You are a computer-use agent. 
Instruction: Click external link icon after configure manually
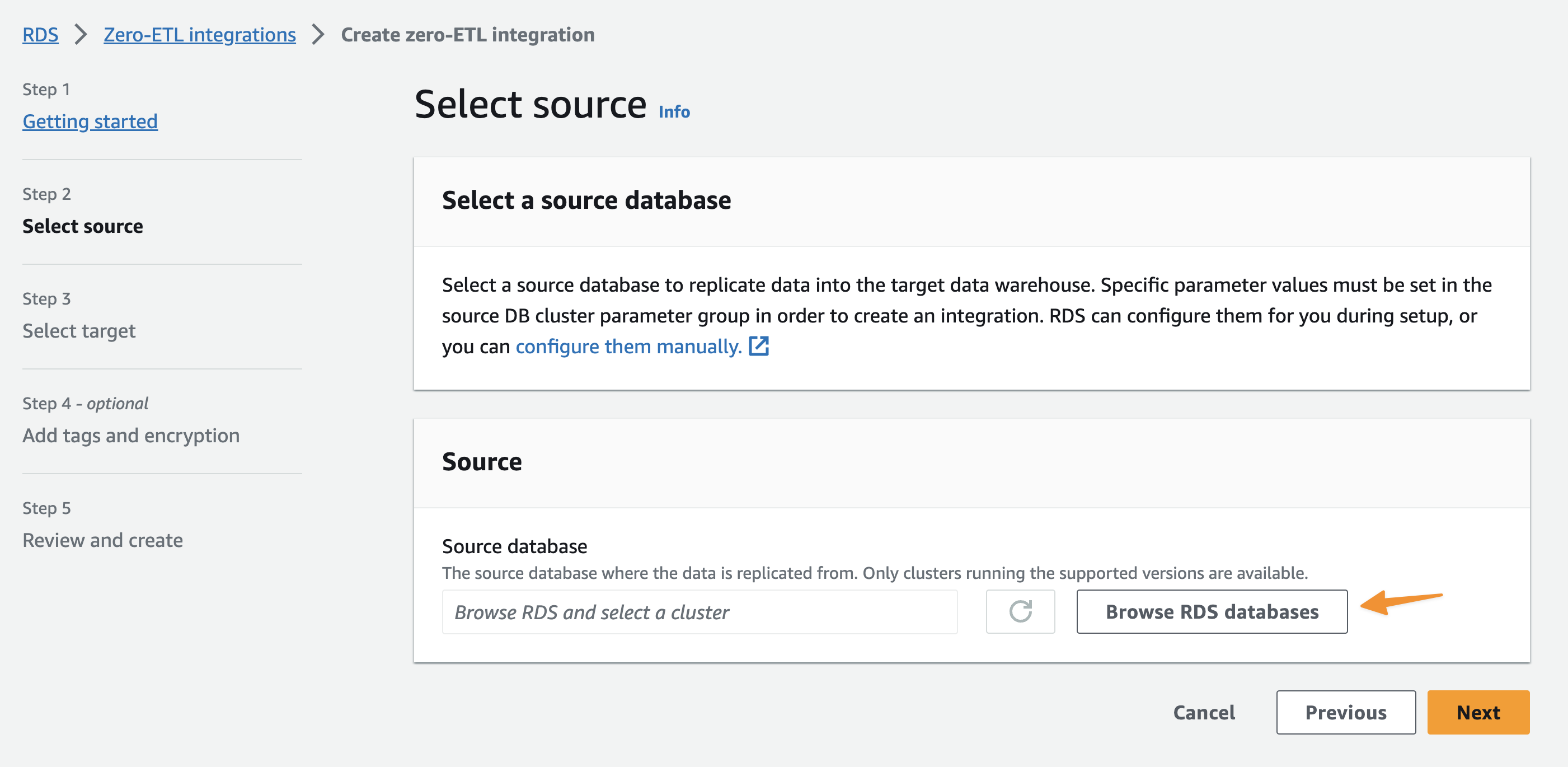click(x=758, y=347)
